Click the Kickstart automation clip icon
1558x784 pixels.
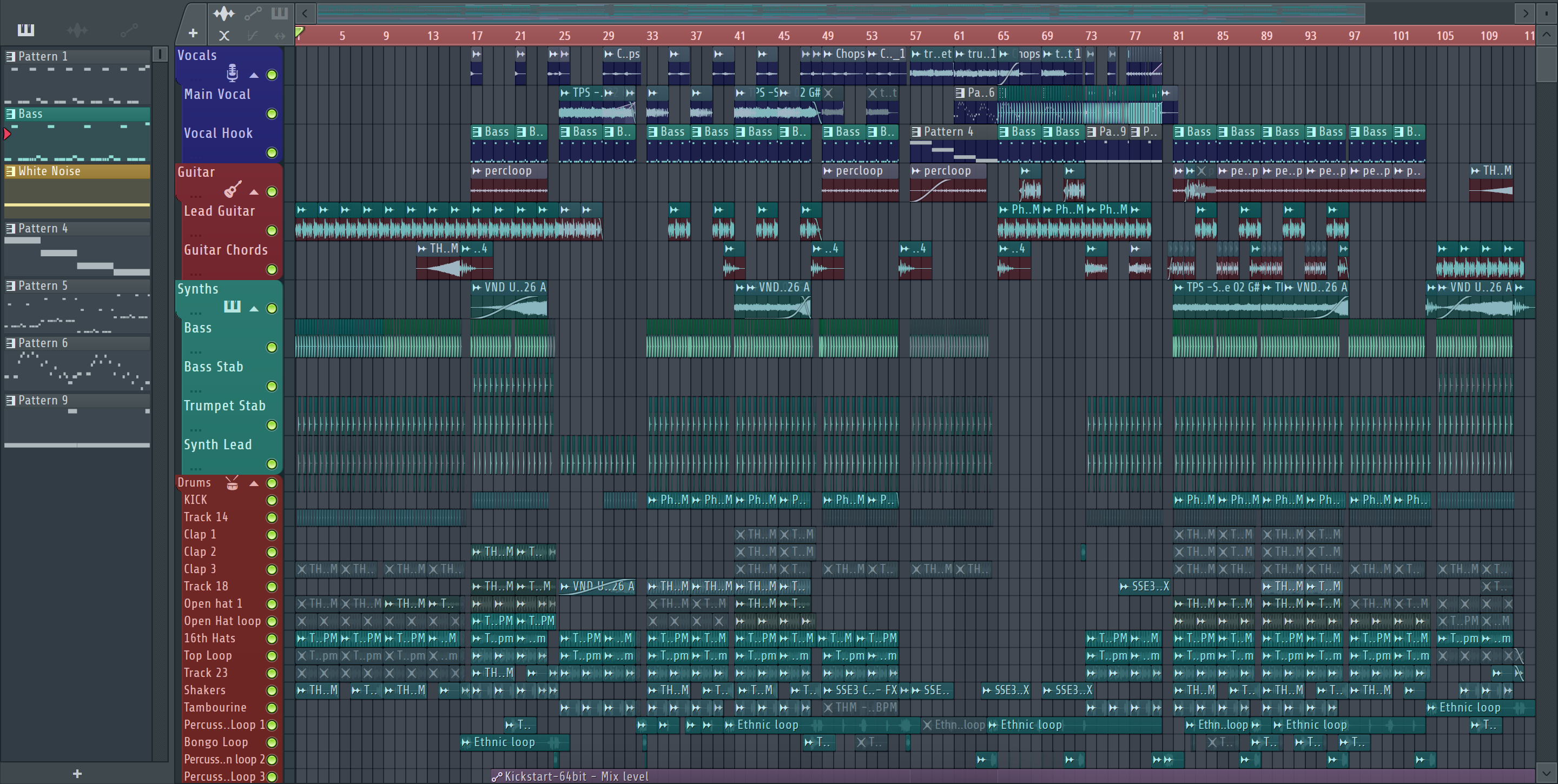click(497, 777)
